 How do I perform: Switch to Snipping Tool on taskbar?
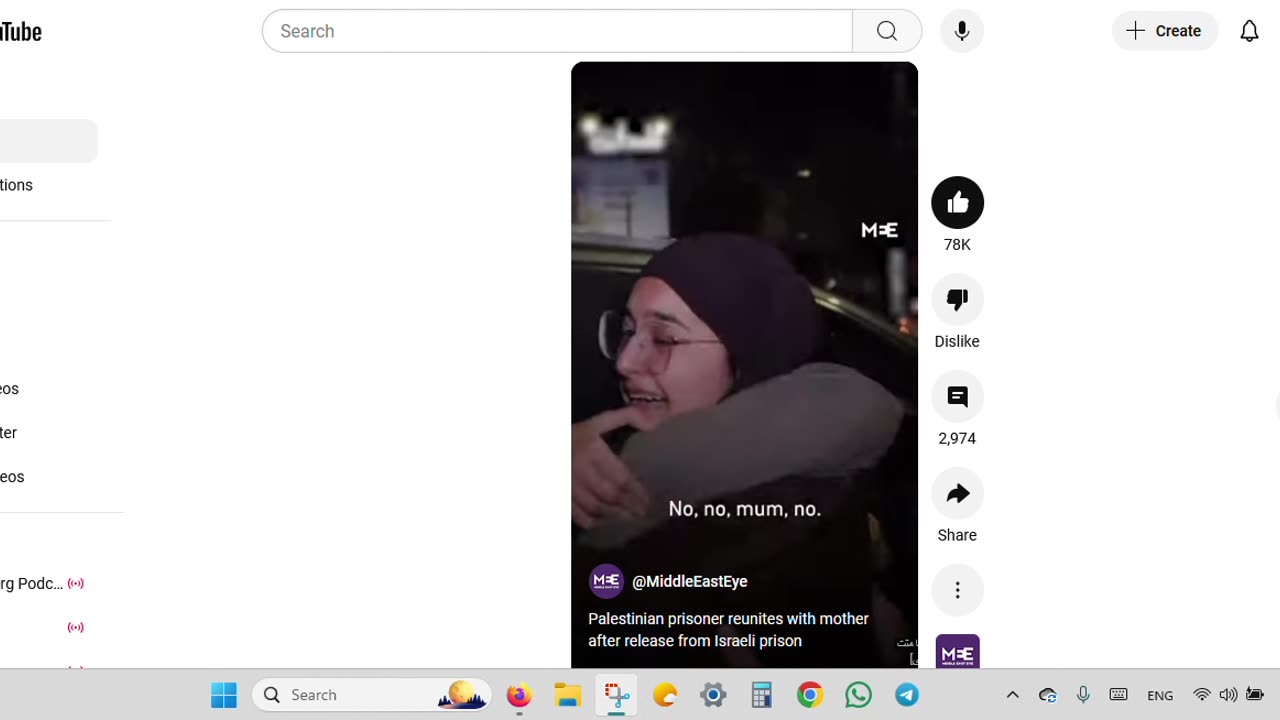click(x=616, y=695)
